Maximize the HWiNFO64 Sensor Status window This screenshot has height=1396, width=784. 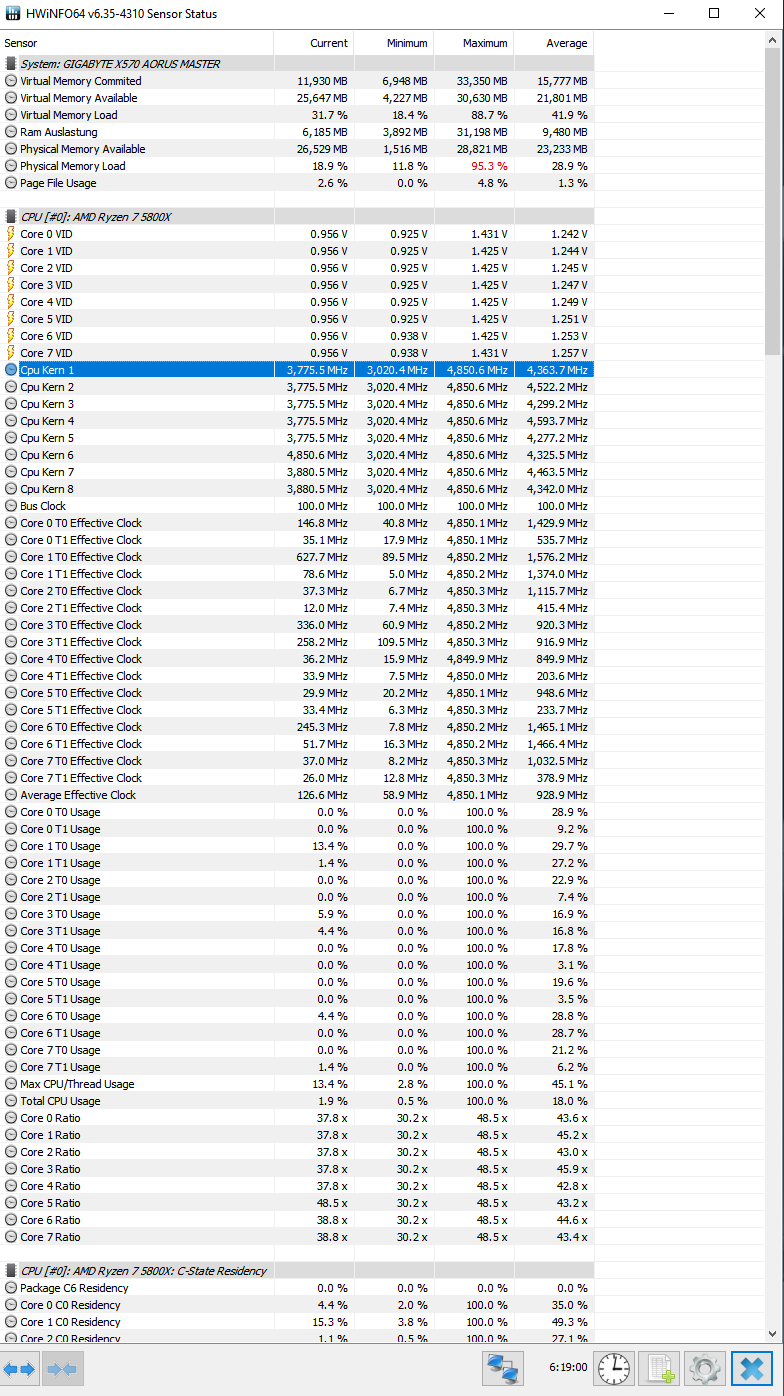(714, 14)
